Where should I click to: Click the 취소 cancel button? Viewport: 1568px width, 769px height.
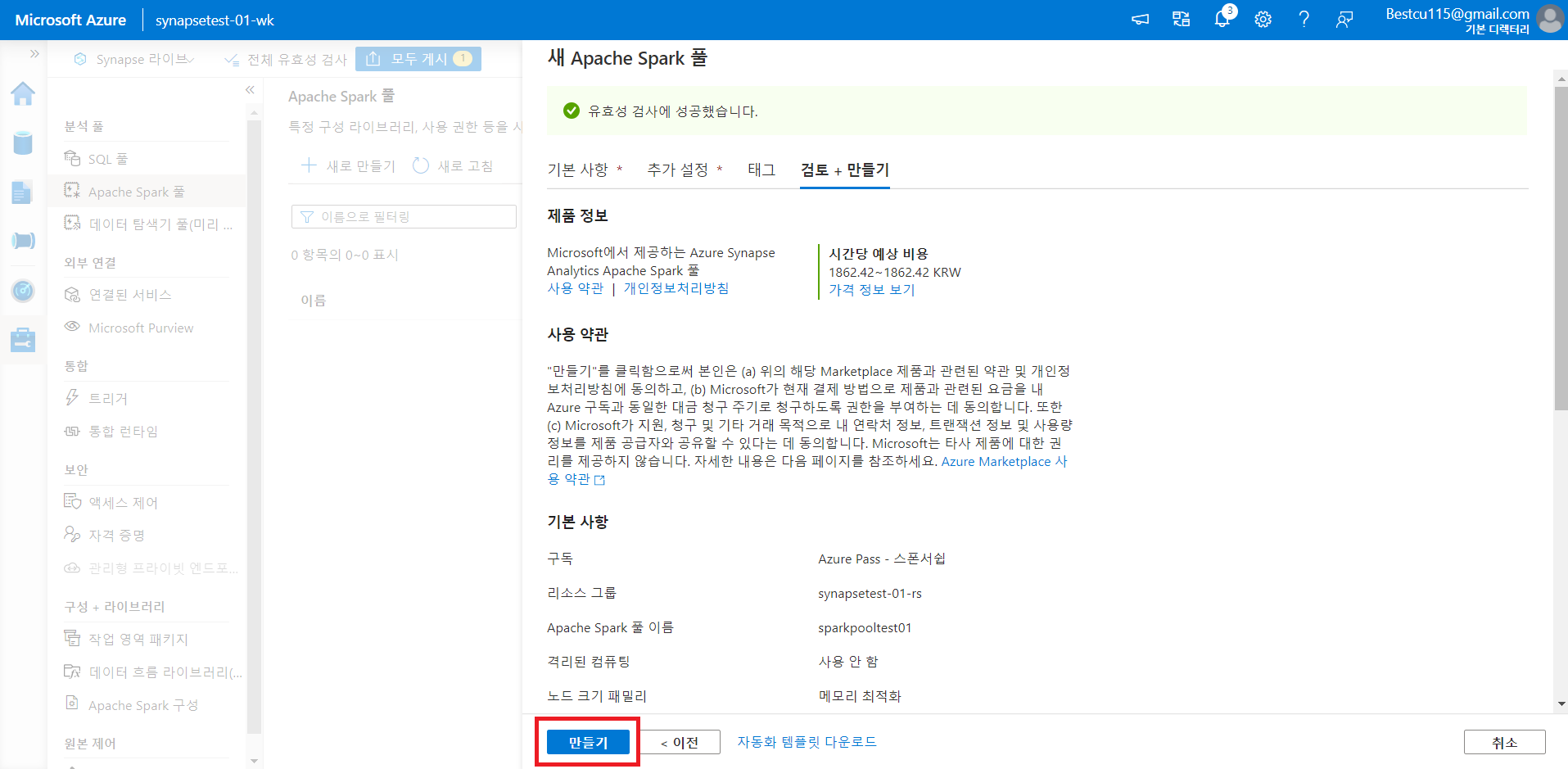click(1504, 742)
